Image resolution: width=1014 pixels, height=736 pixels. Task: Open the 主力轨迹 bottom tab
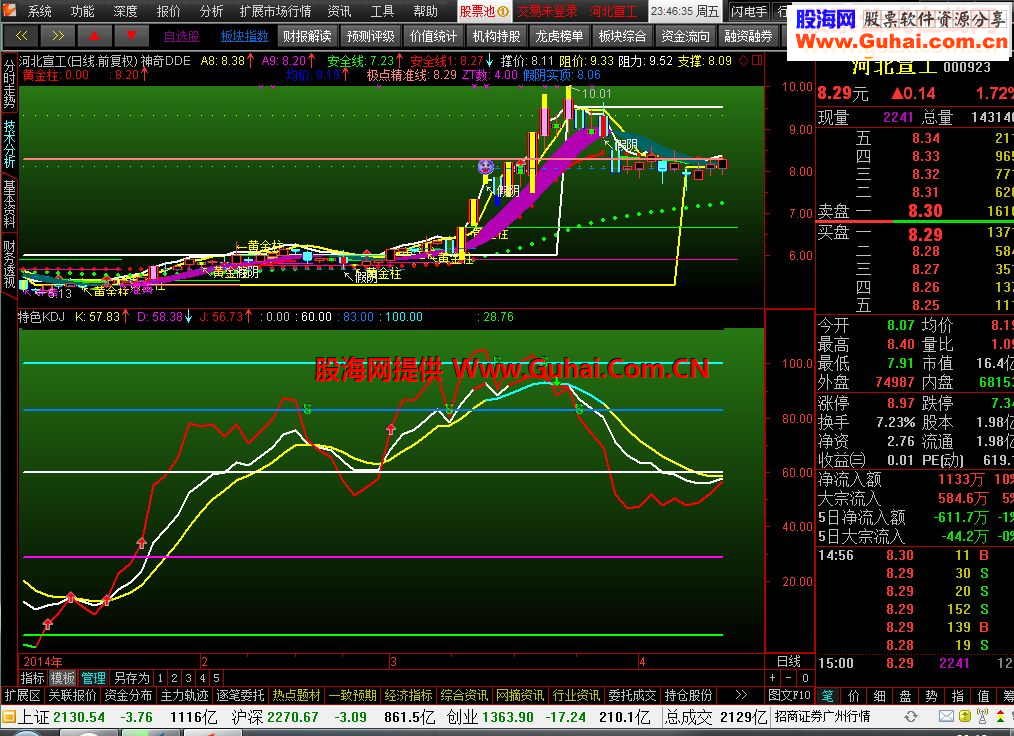tap(184, 695)
